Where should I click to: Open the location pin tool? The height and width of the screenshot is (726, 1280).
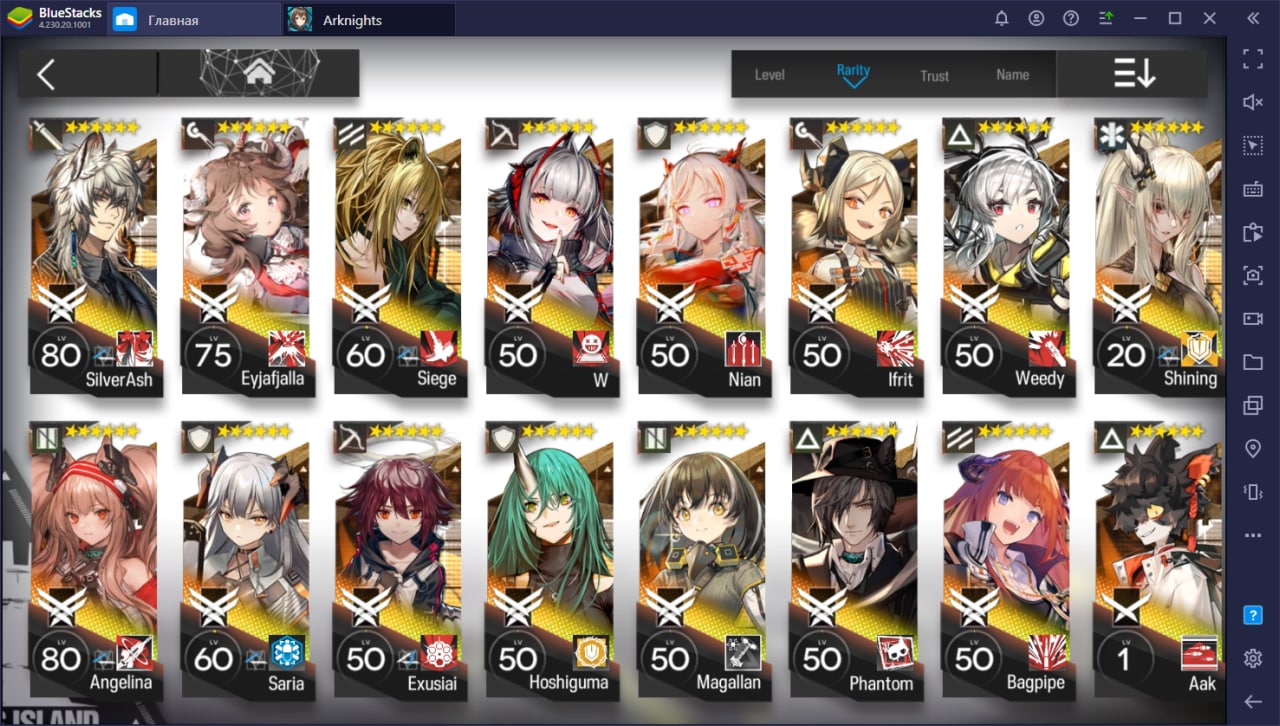point(1252,448)
